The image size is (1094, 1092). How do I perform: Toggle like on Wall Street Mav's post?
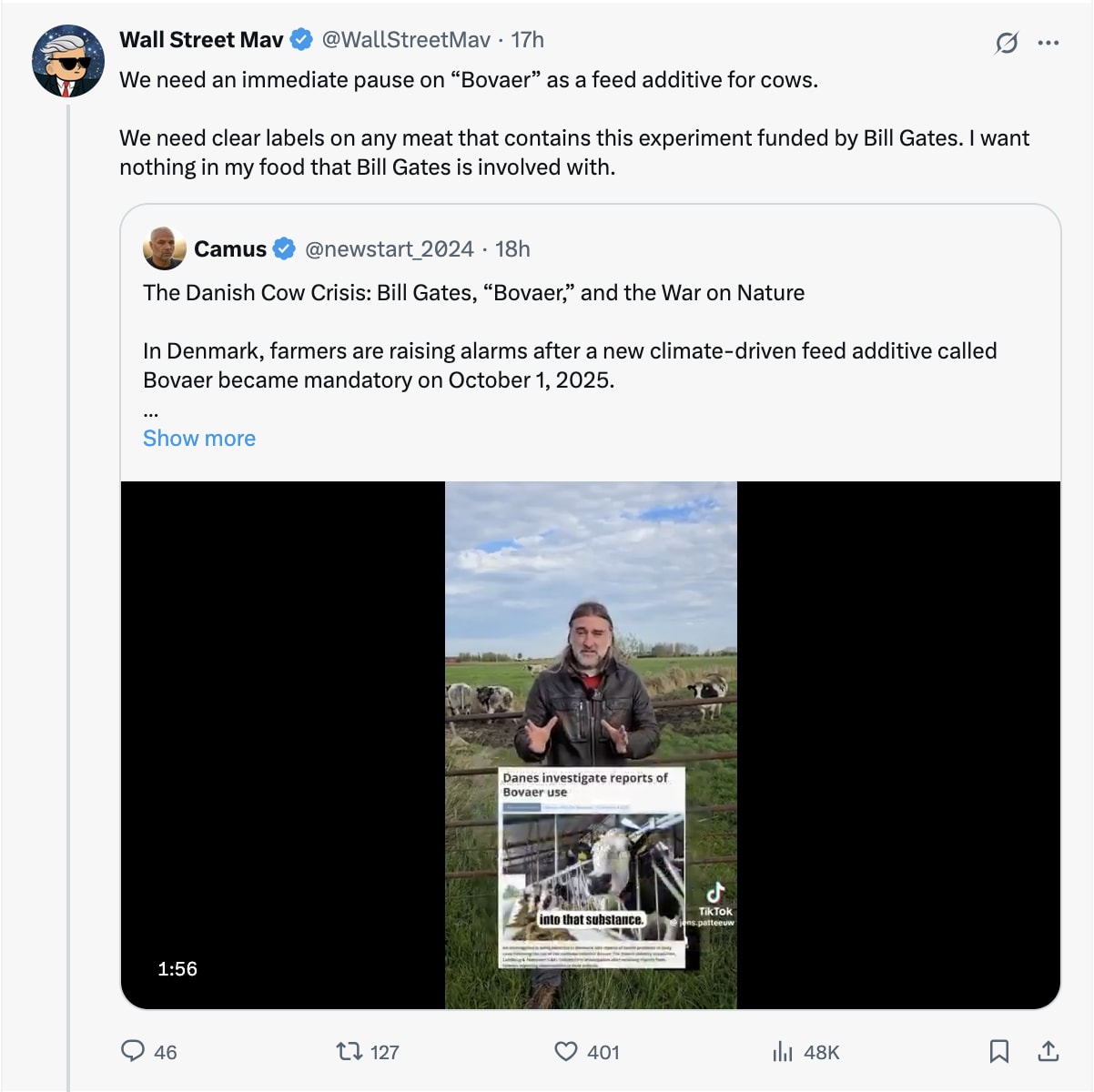(x=568, y=1052)
